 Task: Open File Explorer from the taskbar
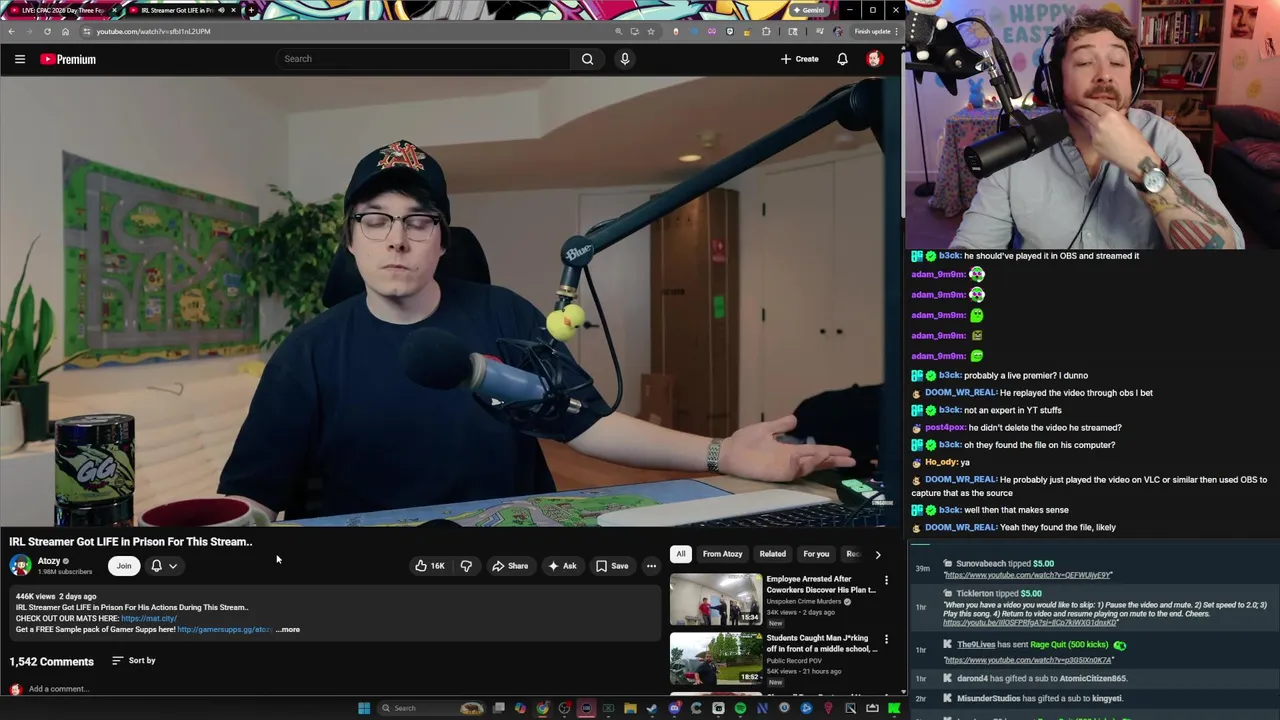tap(630, 708)
